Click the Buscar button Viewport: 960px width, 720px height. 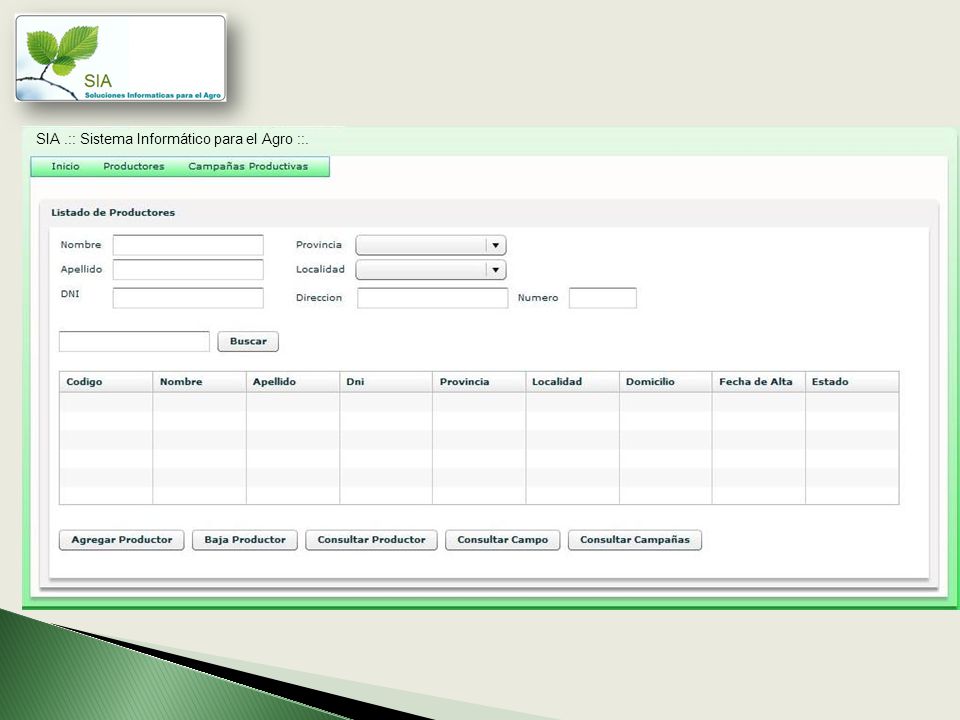pos(248,342)
